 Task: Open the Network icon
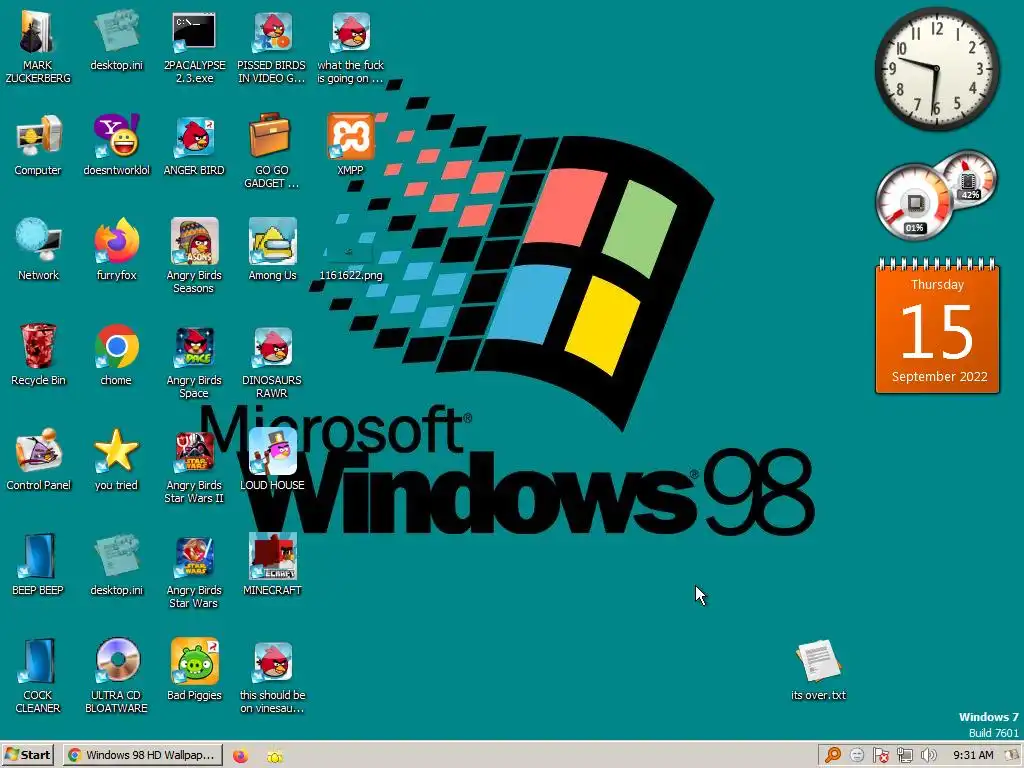38,242
